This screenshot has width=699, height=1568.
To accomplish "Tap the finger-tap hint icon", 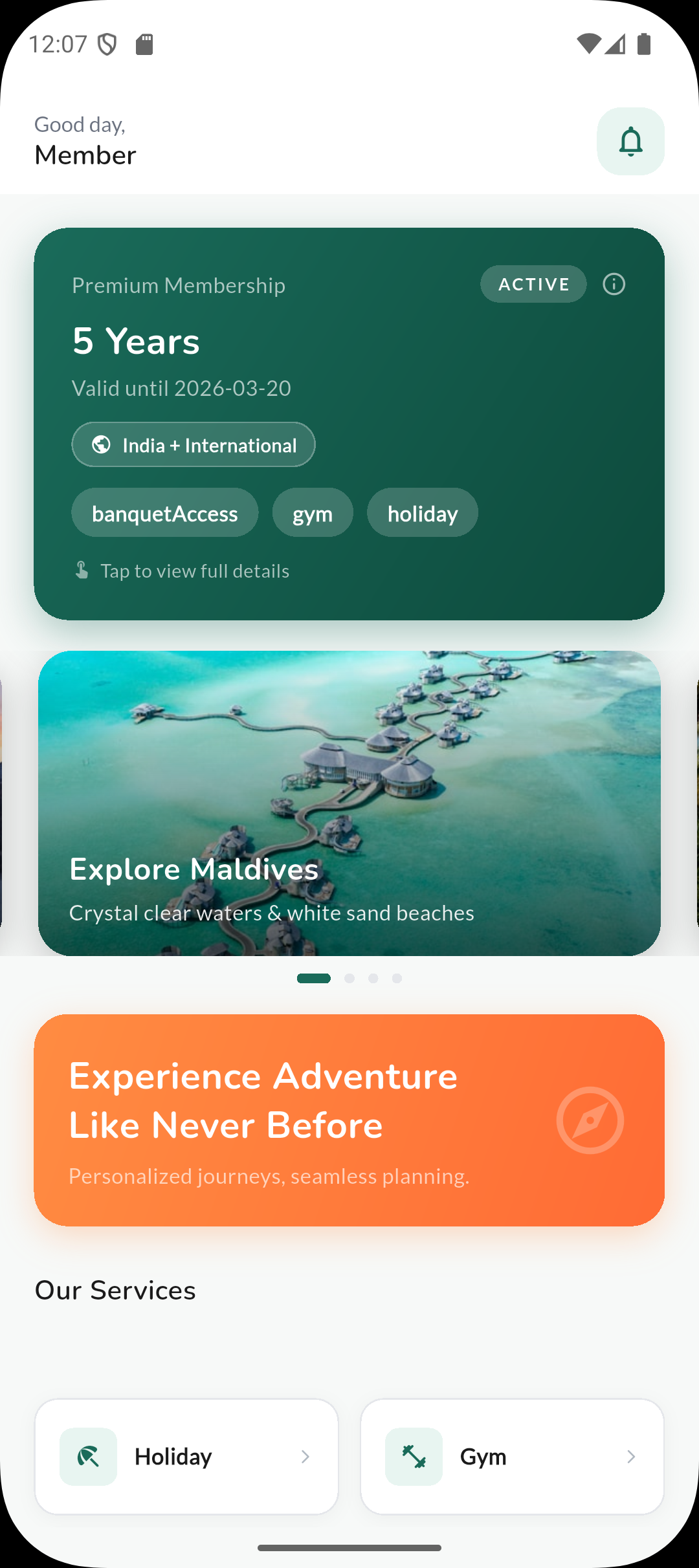I will [82, 570].
